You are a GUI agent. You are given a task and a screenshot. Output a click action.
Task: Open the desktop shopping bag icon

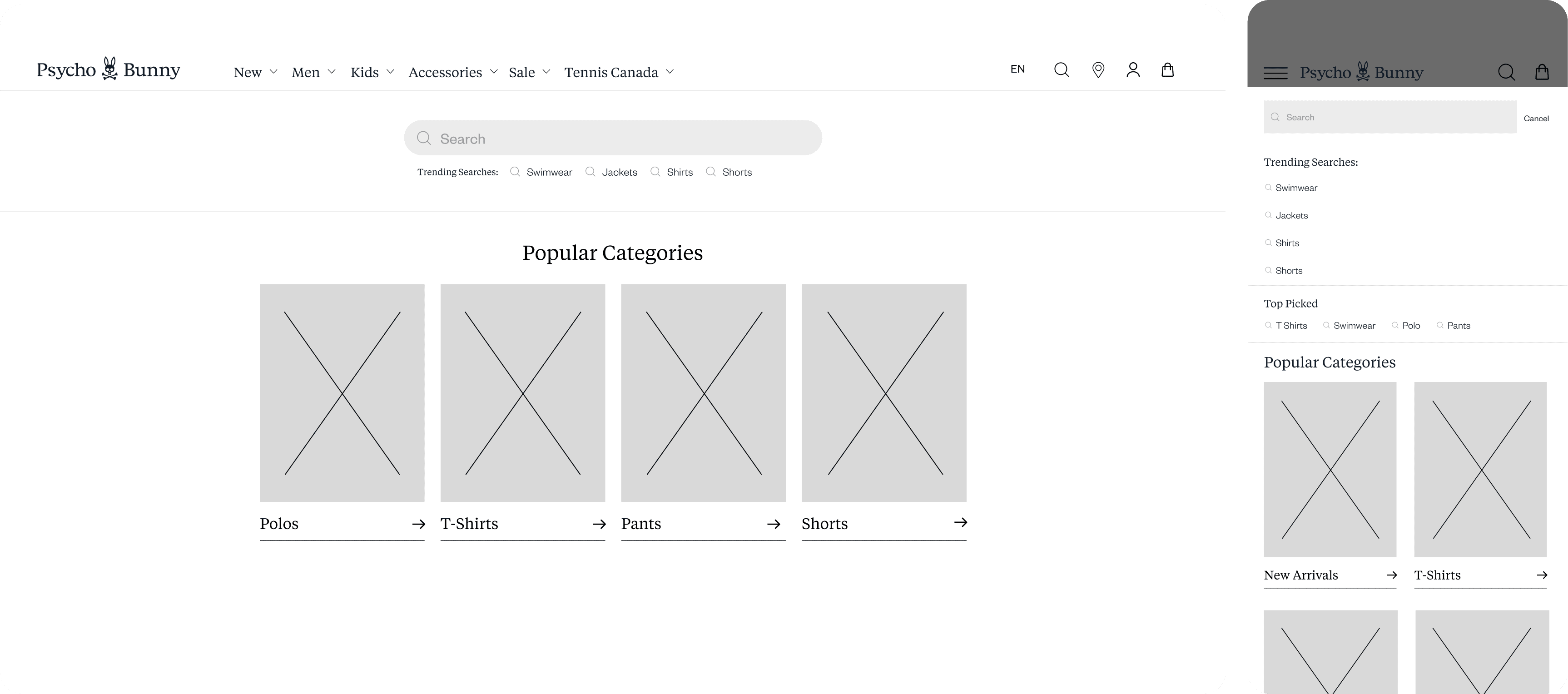tap(1167, 69)
